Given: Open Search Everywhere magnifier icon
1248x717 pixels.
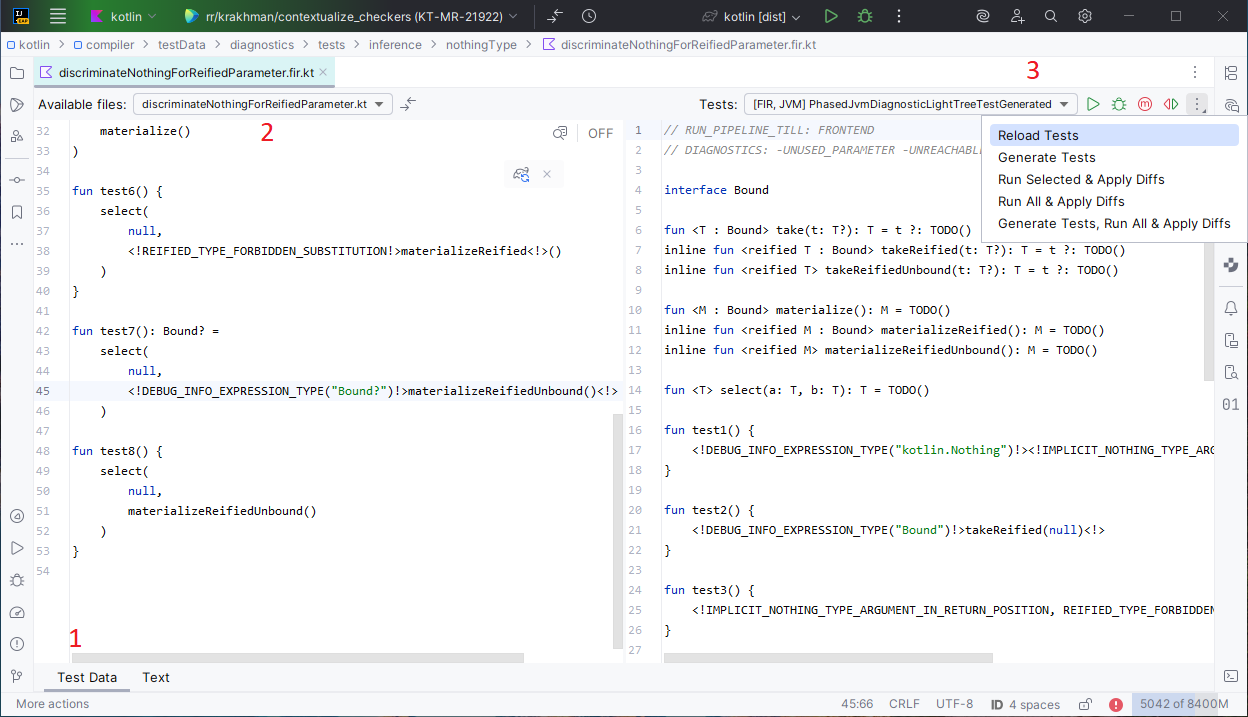Looking at the screenshot, I should tap(1051, 16).
